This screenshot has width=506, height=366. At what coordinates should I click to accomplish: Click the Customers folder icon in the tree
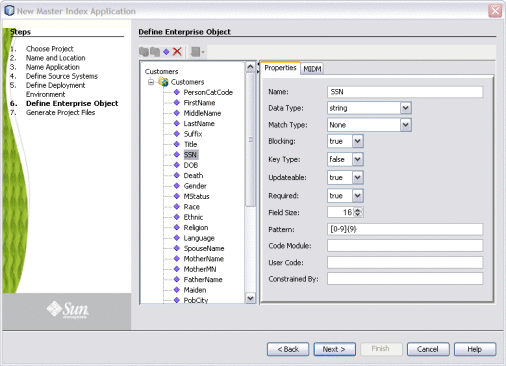click(163, 82)
